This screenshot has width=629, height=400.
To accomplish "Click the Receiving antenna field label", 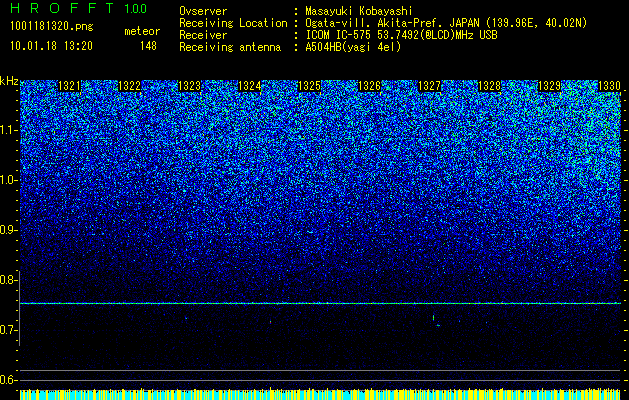I will pos(230,47).
